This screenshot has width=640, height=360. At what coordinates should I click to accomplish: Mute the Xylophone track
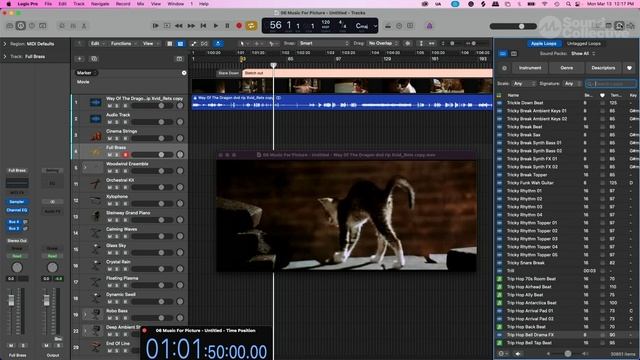tap(109, 204)
